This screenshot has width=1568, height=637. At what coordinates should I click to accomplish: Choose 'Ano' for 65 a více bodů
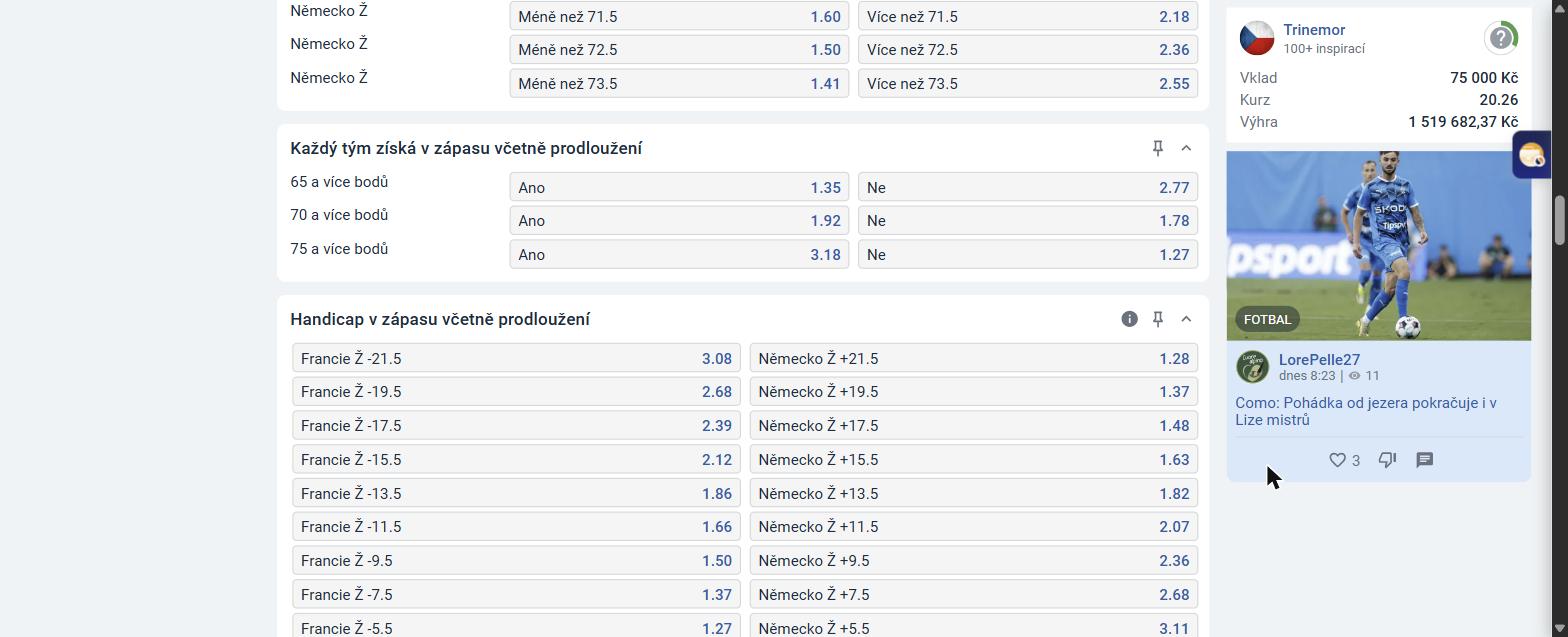tap(679, 188)
